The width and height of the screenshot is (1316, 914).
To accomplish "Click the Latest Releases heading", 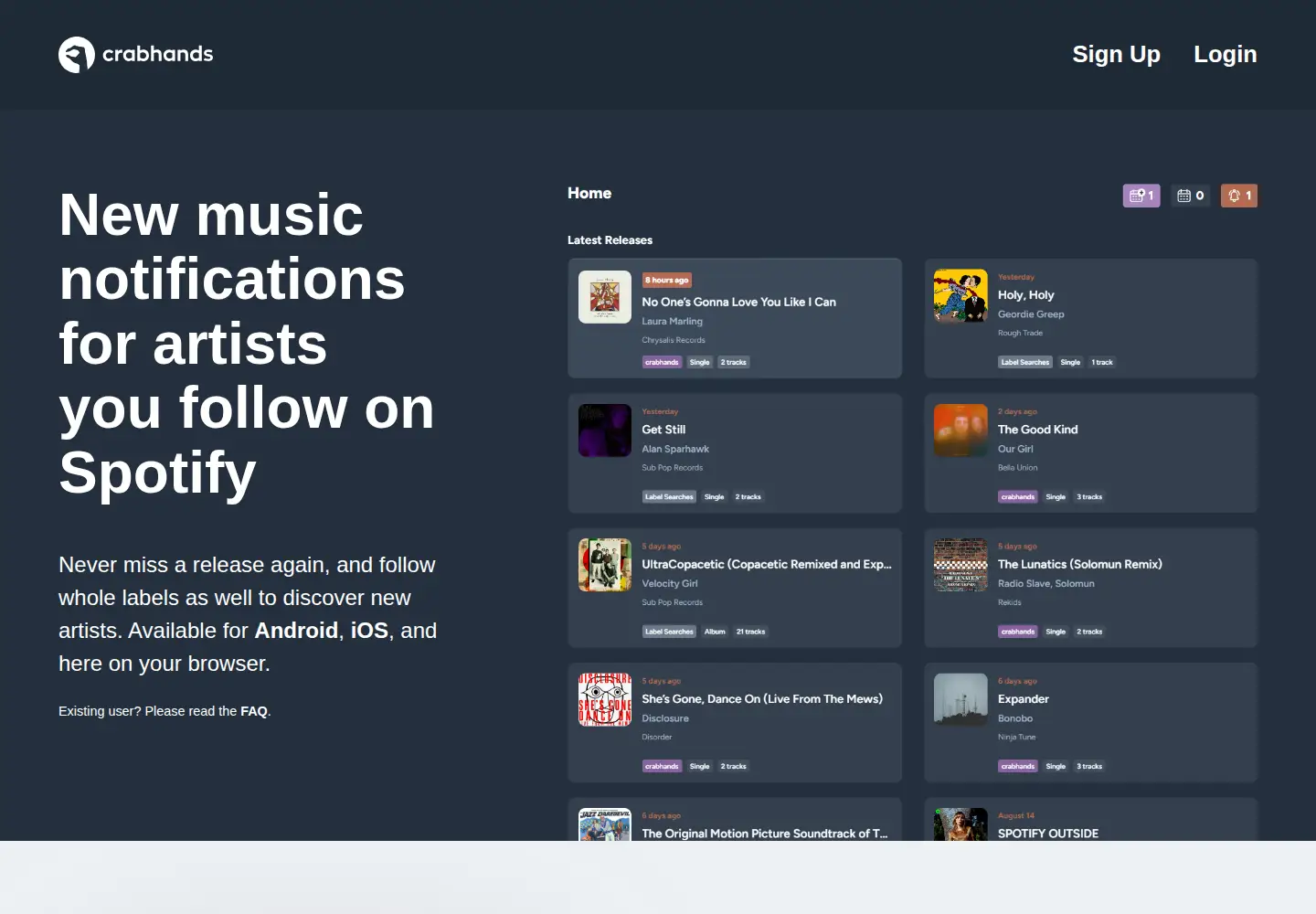I will [x=610, y=240].
